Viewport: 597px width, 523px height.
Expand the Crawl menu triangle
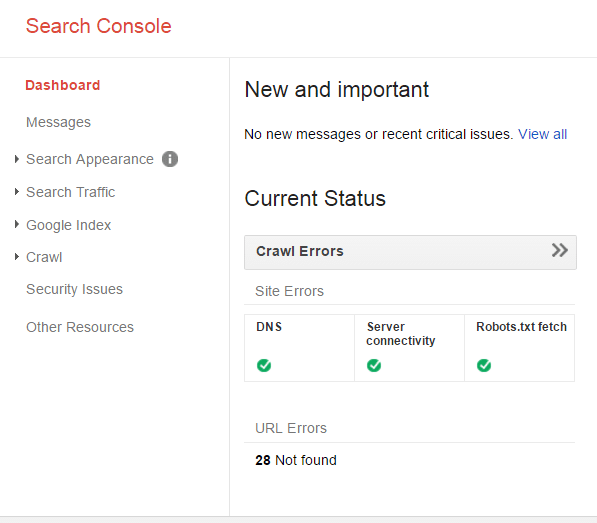pyautogui.click(x=16, y=257)
